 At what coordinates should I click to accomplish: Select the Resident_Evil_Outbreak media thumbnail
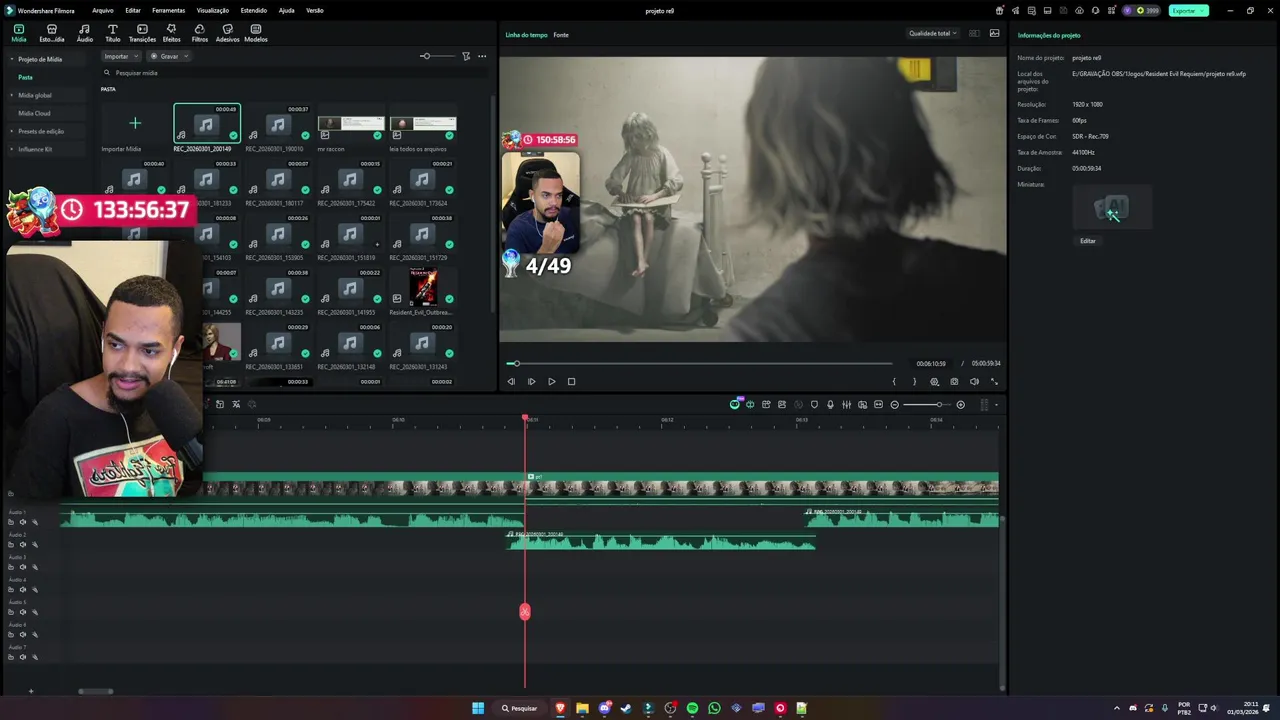(x=423, y=287)
